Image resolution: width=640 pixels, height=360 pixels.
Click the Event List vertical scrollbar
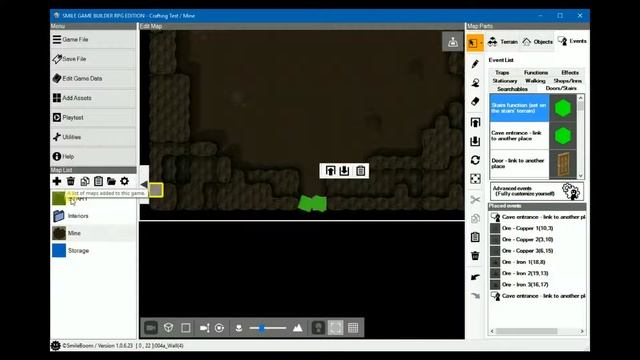pos(580,137)
